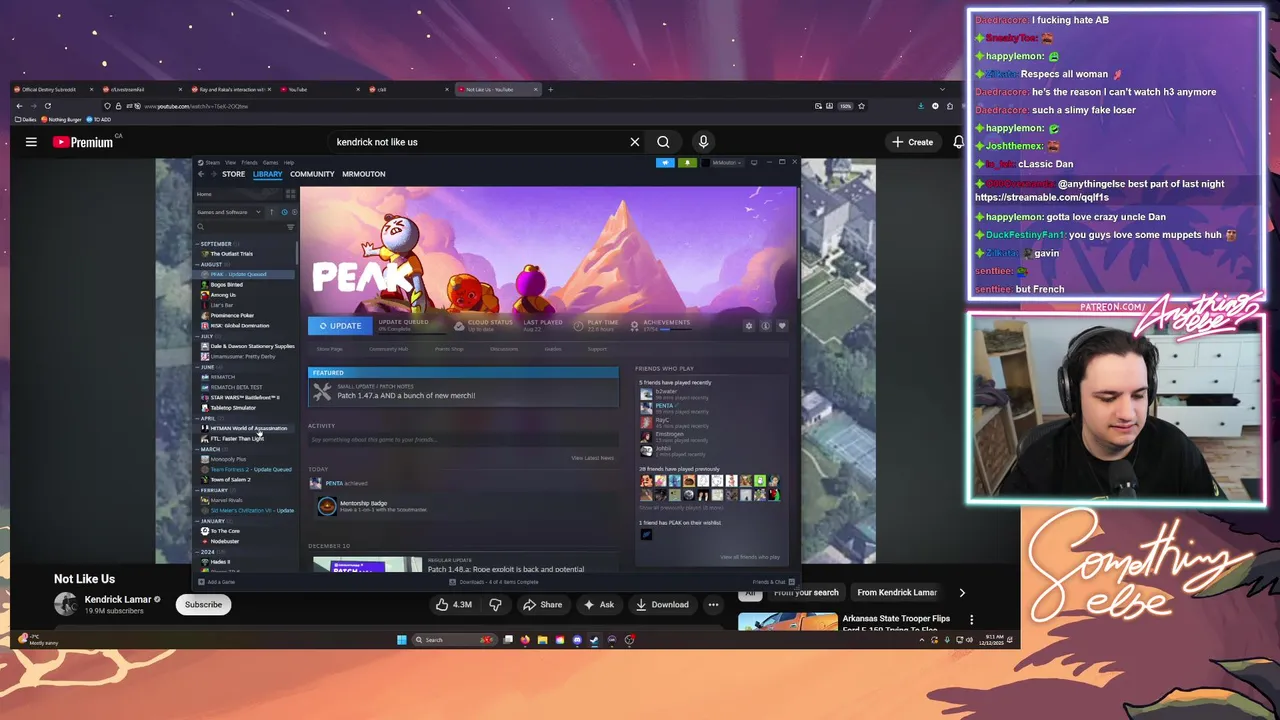The image size is (1280, 720).
Task: Click the Steam forward navigation arrow
Action: coord(214,174)
